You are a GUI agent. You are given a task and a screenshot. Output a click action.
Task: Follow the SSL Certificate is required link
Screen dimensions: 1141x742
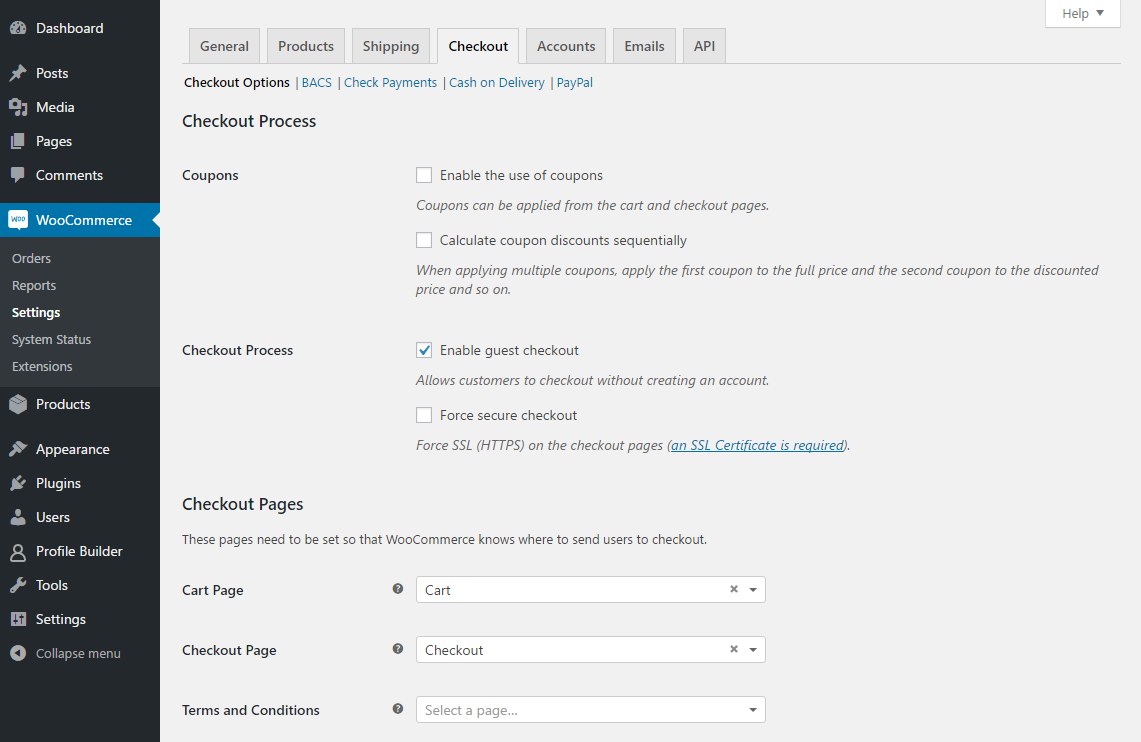click(x=758, y=445)
